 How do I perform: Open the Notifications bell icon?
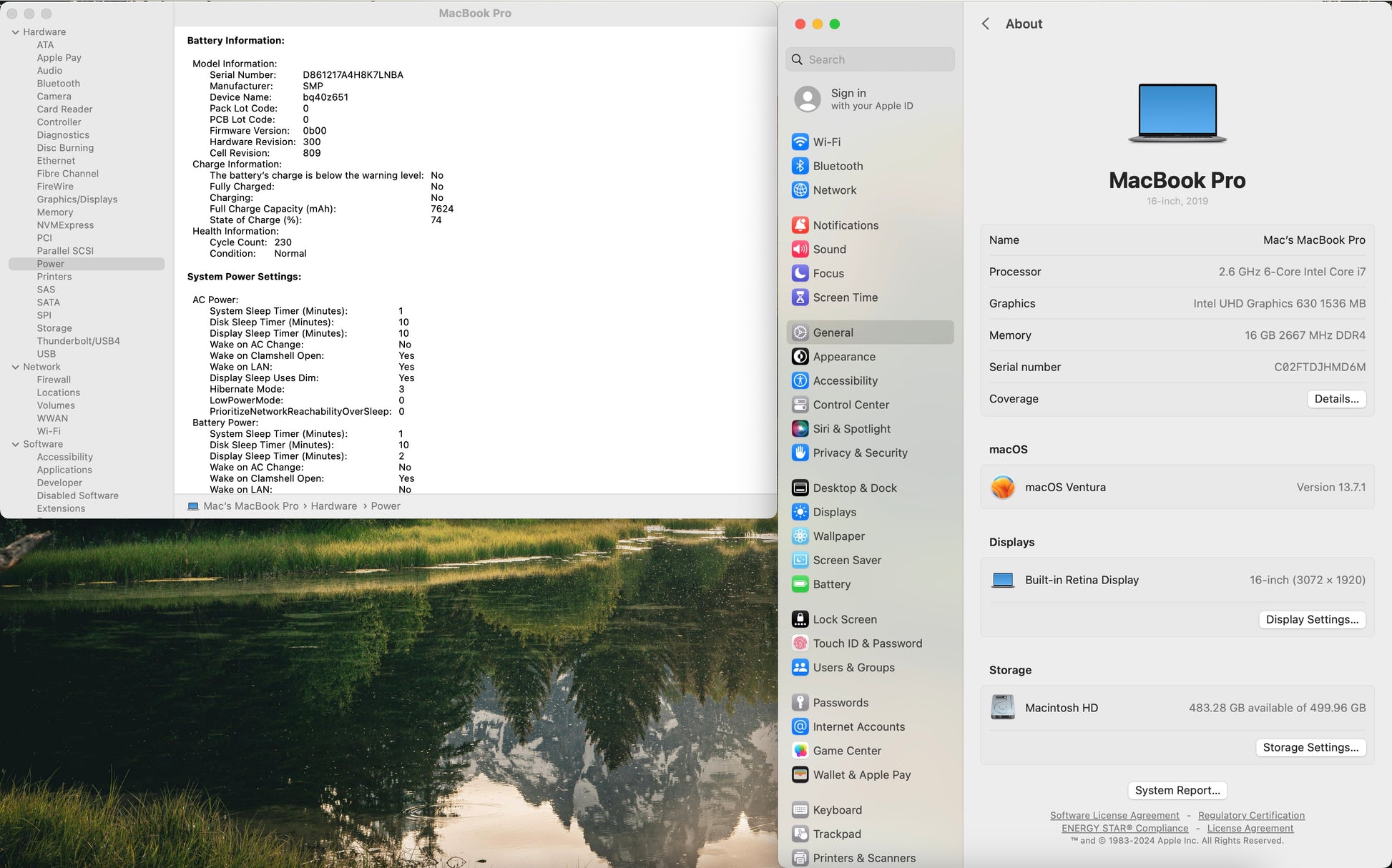pyautogui.click(x=800, y=225)
